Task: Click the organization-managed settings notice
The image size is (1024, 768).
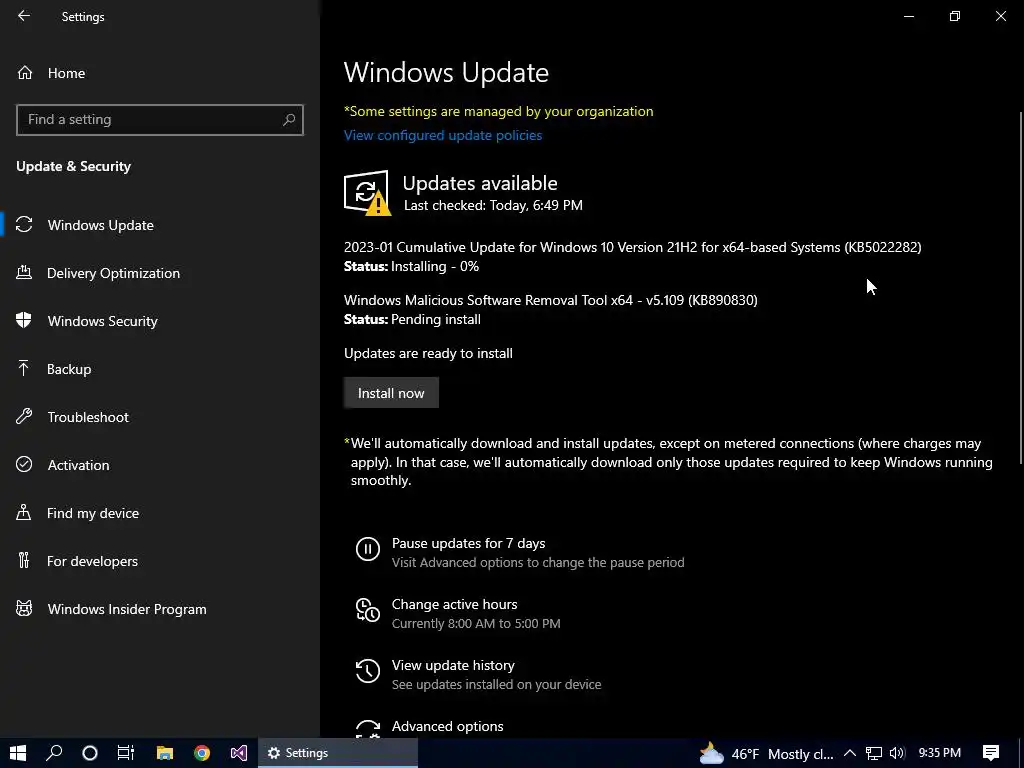Action: pos(498,111)
